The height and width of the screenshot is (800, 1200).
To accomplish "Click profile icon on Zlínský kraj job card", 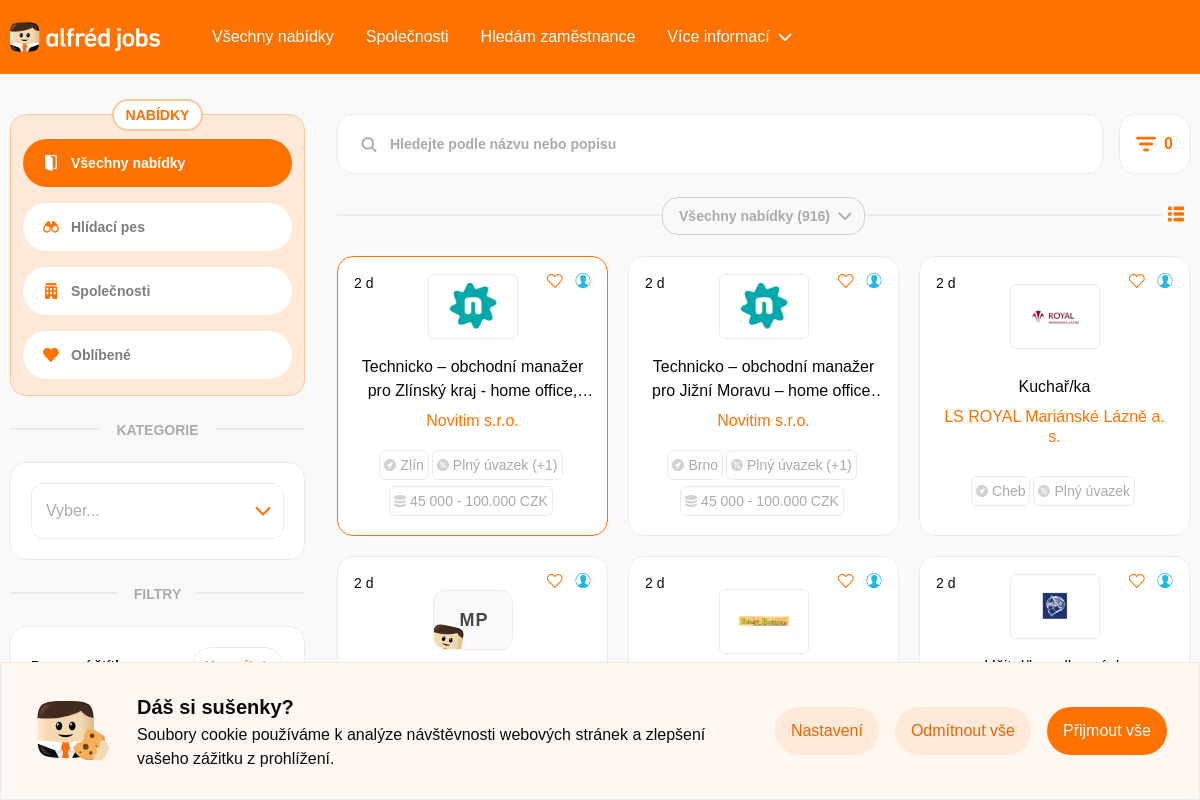I will pyautogui.click(x=583, y=281).
